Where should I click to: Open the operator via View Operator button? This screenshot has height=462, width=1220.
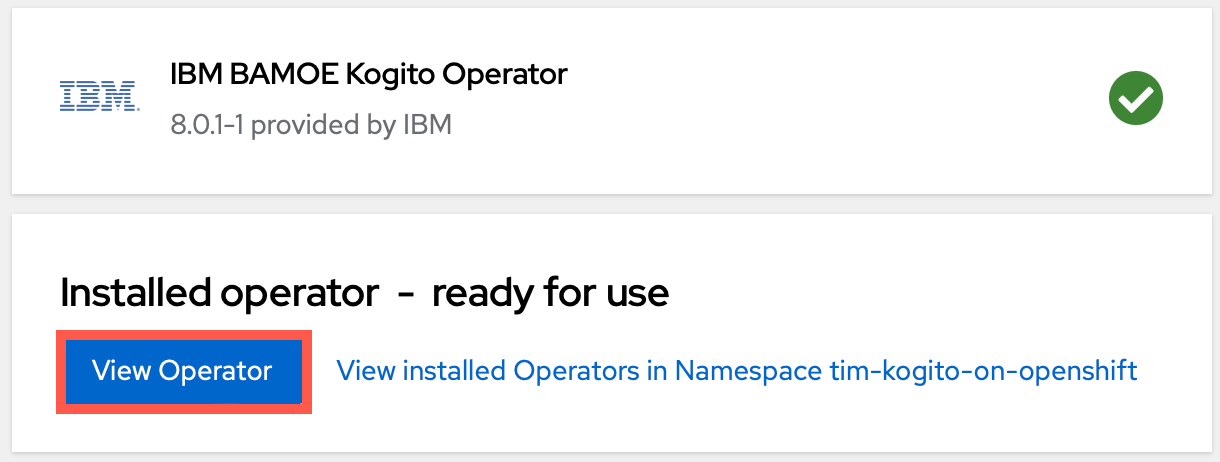(183, 371)
